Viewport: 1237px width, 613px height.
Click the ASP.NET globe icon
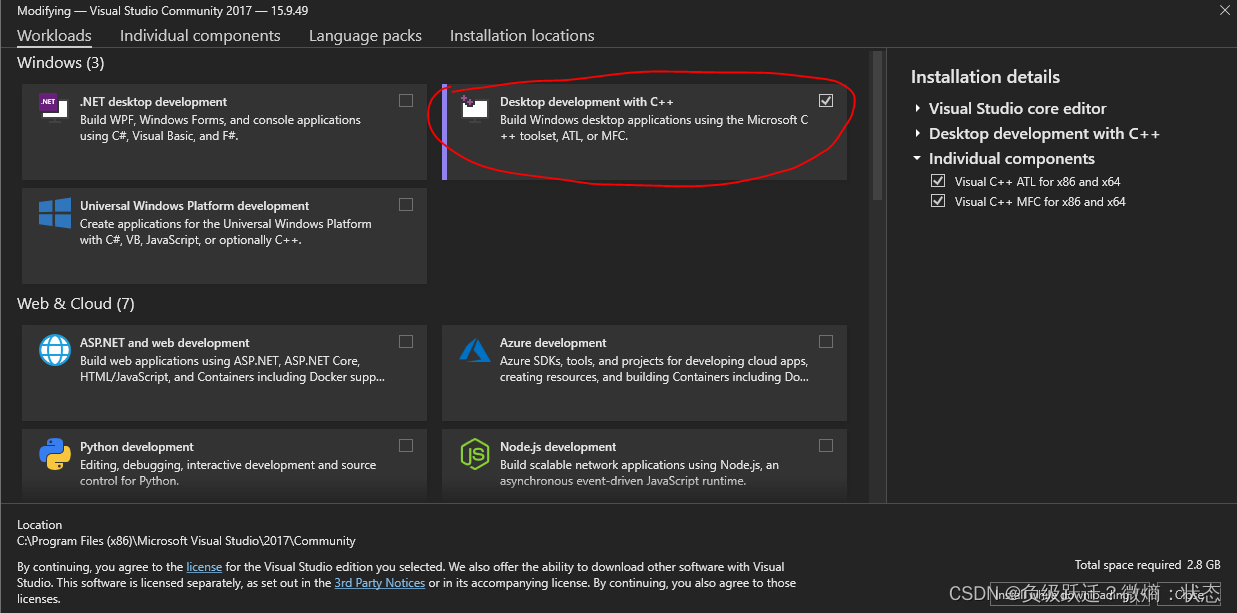(x=54, y=350)
